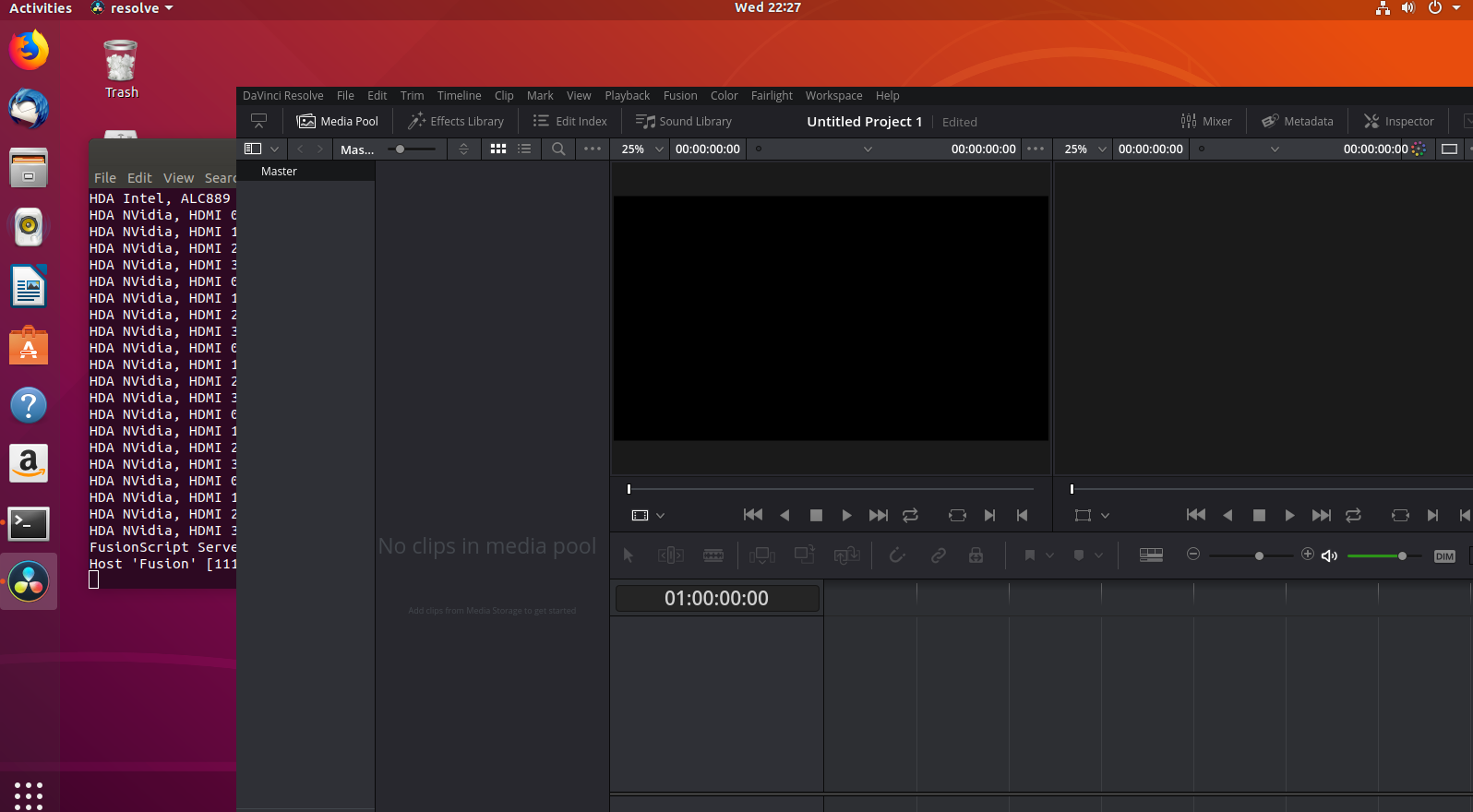Screen dimensions: 1473x812
Task: Play the timeline viewer forward
Action: (1289, 515)
